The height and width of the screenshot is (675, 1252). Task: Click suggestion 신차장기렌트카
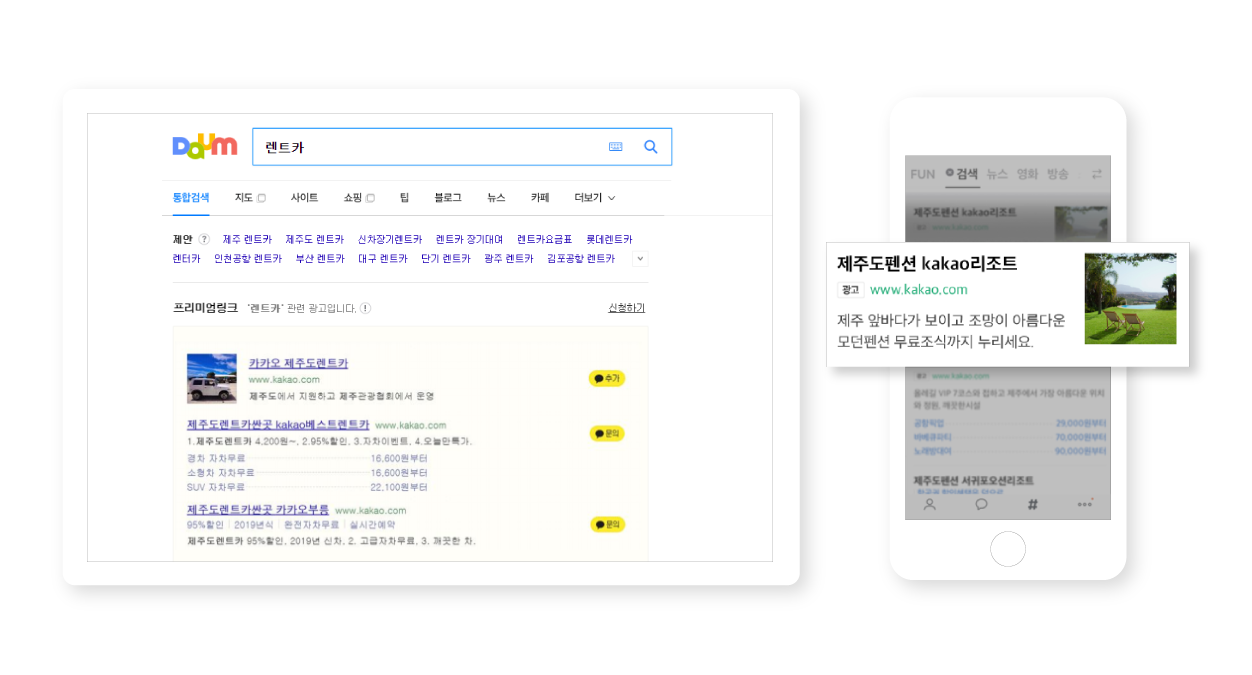pos(390,240)
